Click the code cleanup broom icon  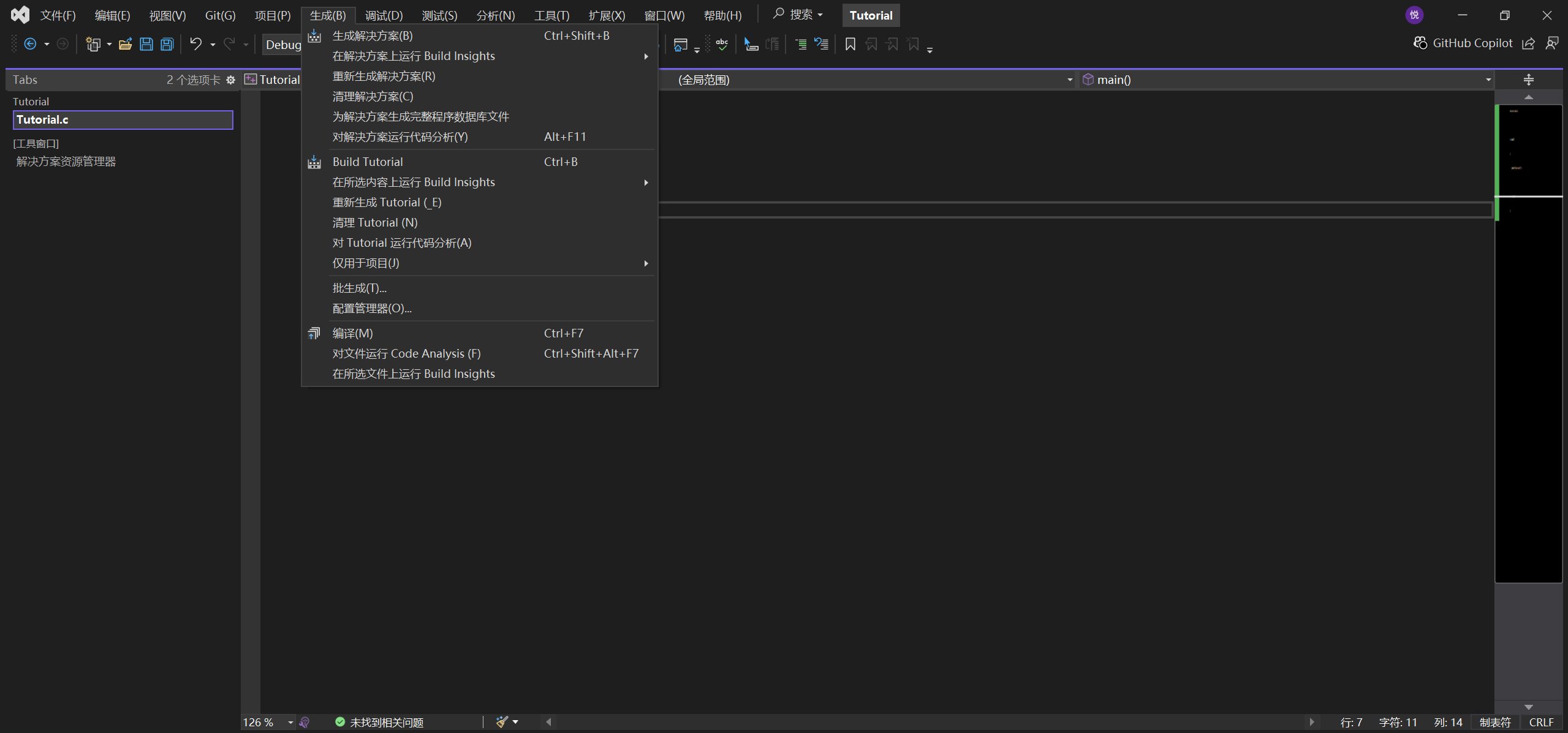(x=501, y=722)
